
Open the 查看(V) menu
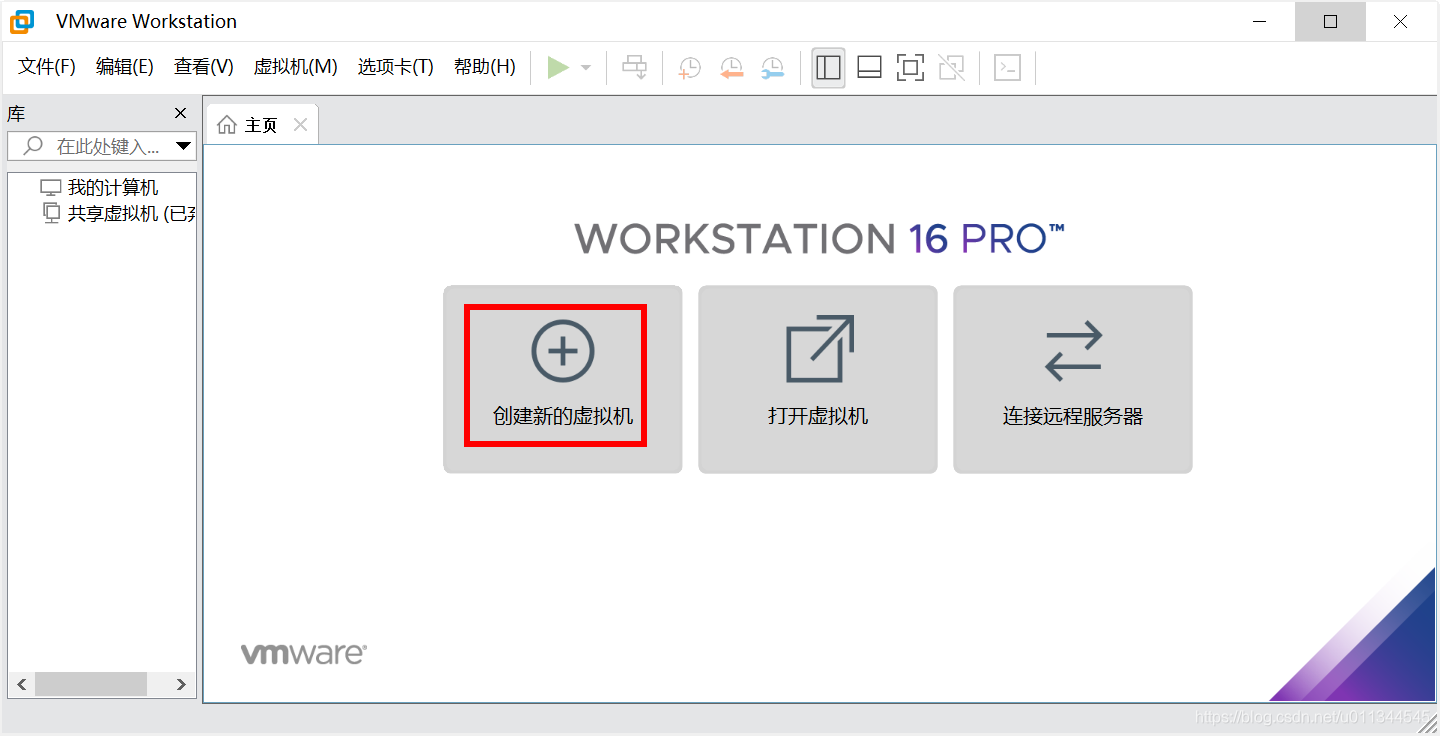tap(203, 67)
